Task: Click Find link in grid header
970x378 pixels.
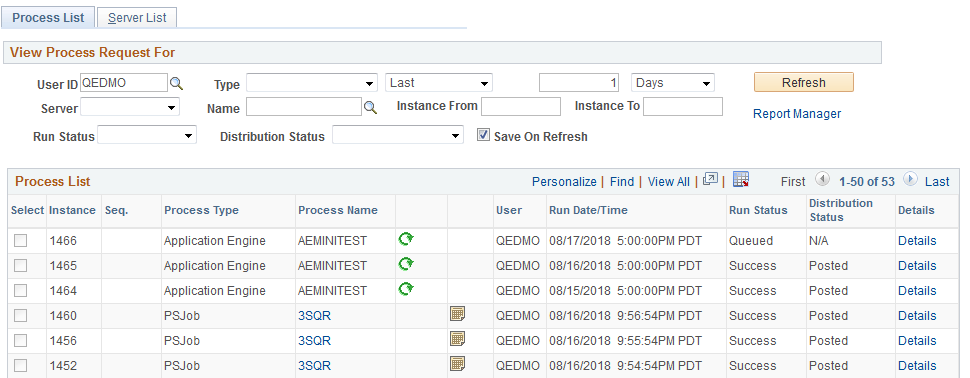Action: click(x=622, y=182)
